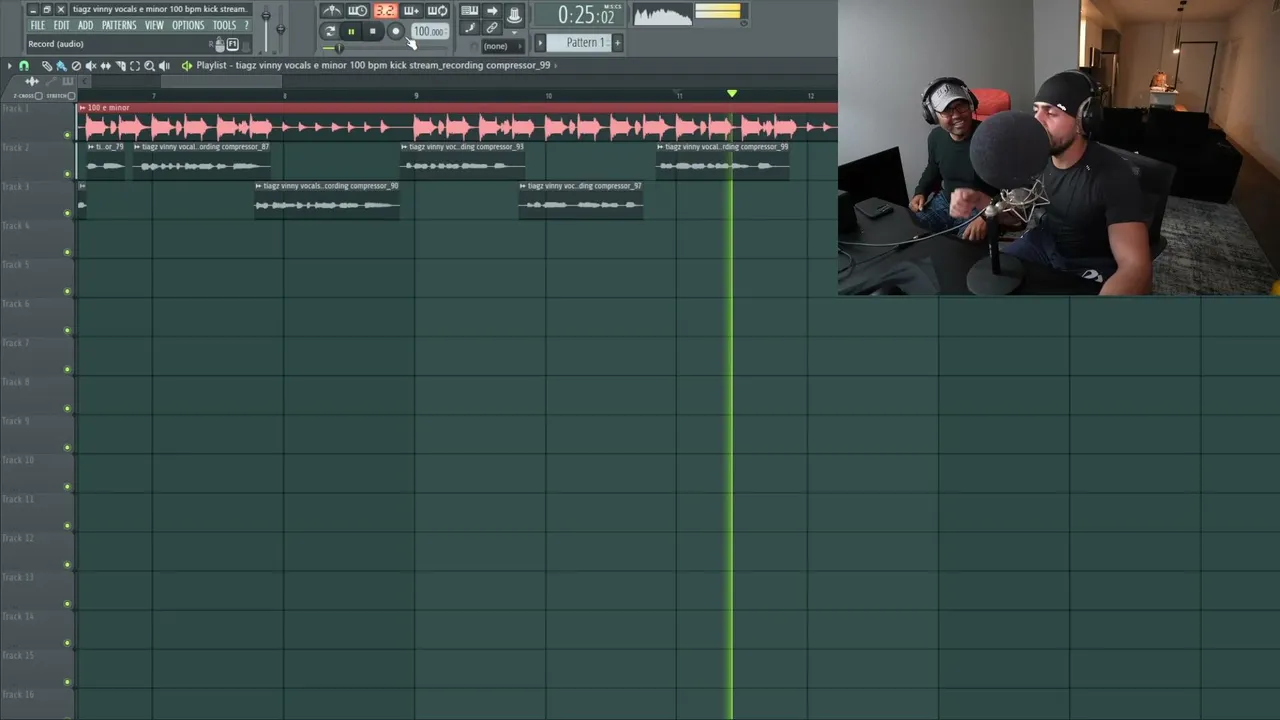This screenshot has height=720, width=1280.
Task: Expand pattern list arrow left of Pattern 1
Action: tap(540, 42)
